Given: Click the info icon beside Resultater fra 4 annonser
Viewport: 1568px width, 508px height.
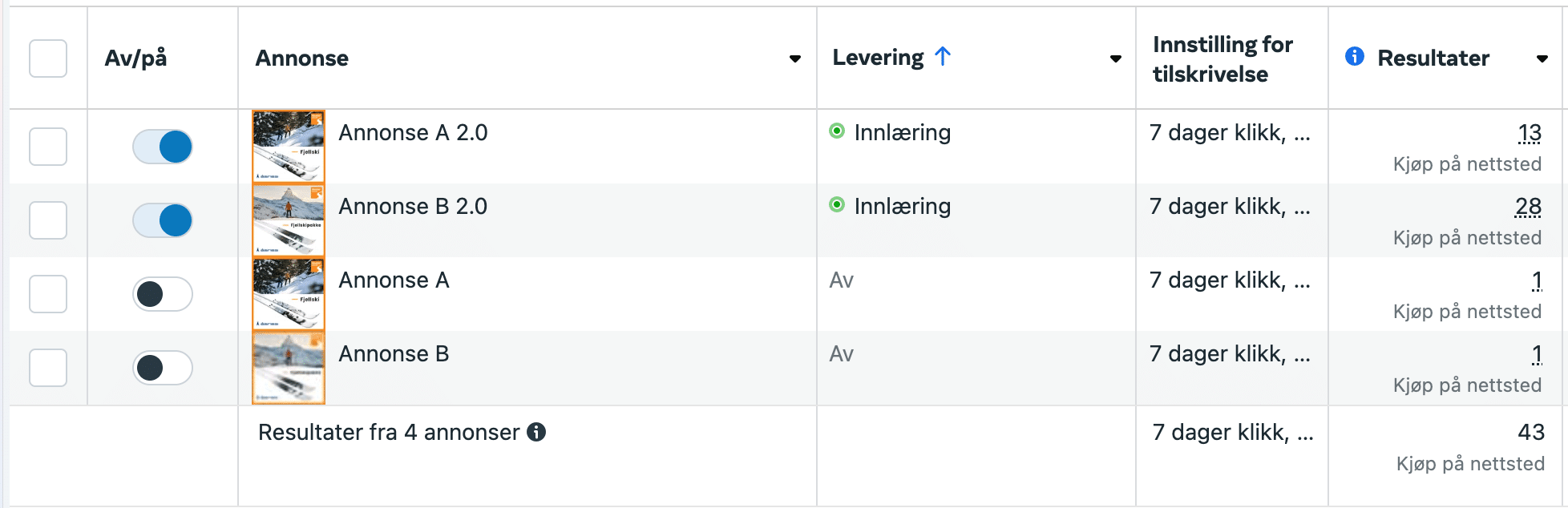Looking at the screenshot, I should point(536,432).
